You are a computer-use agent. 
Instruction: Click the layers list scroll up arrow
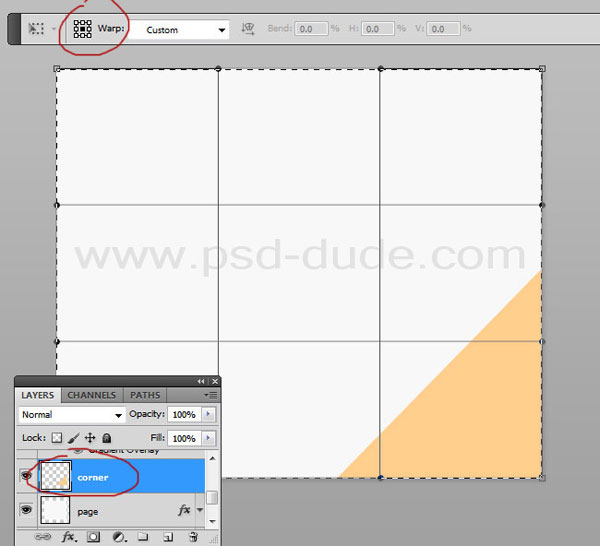tap(212, 458)
